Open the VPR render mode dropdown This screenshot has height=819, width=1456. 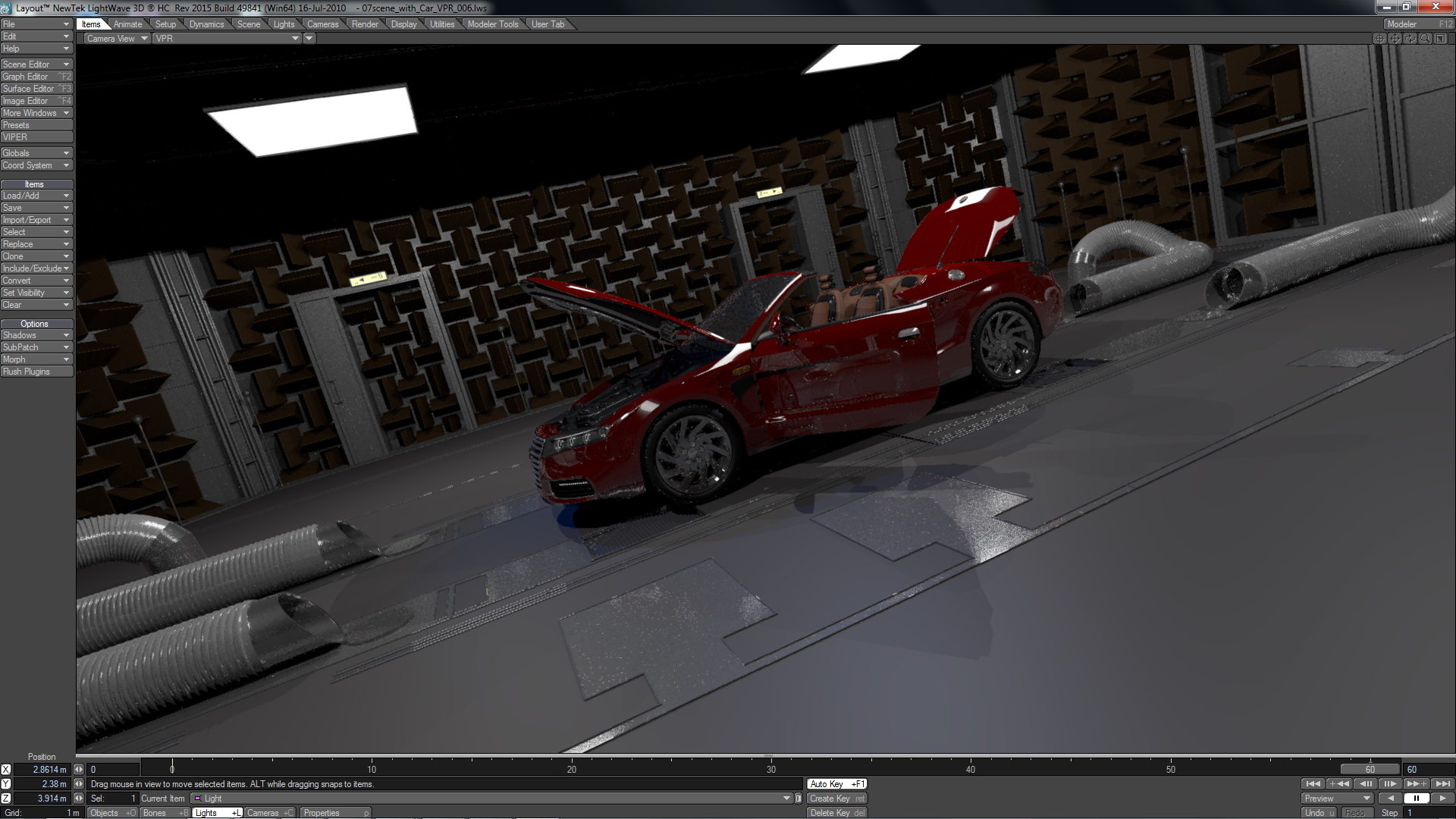click(x=227, y=39)
